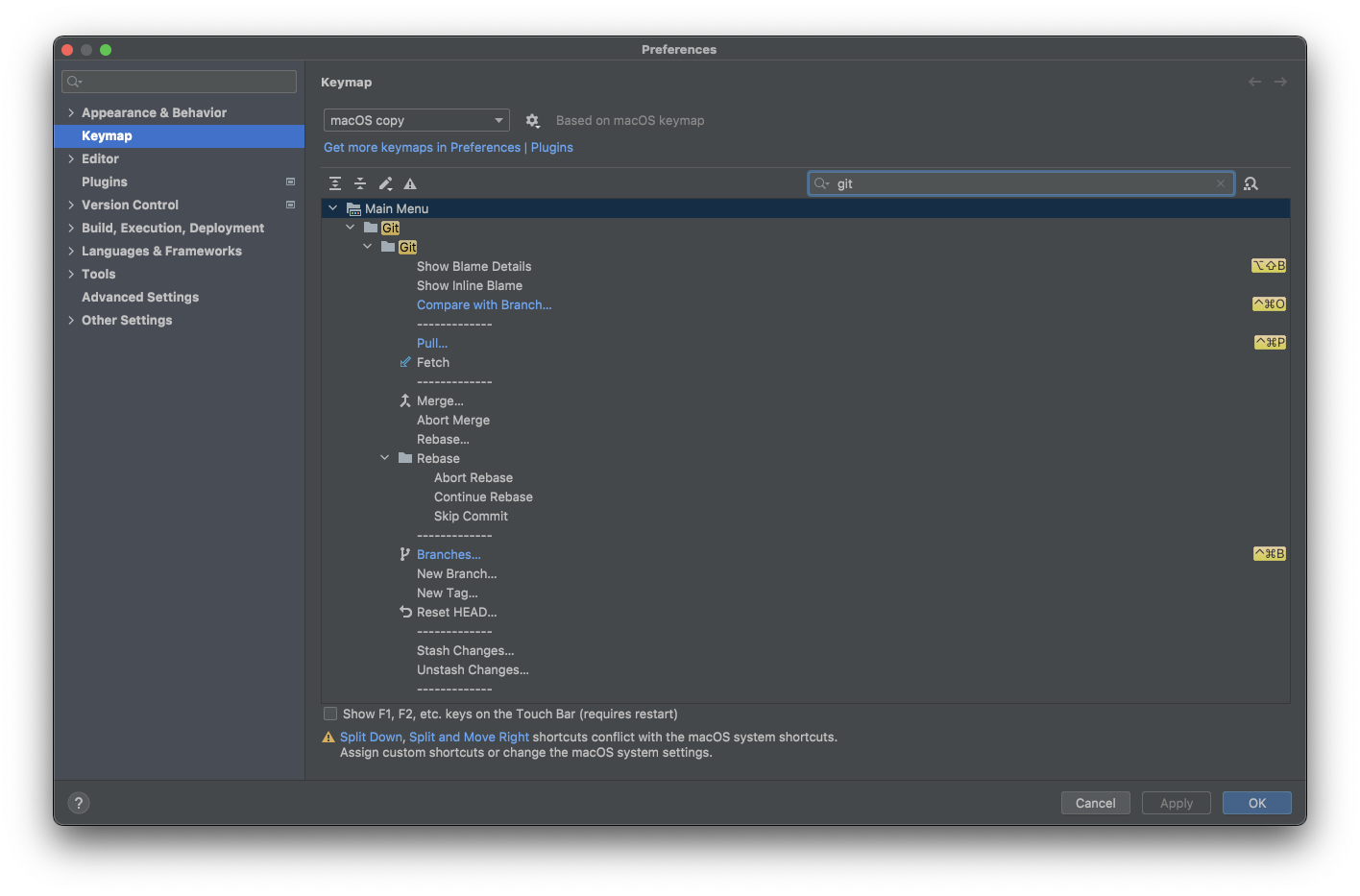The height and width of the screenshot is (896, 1360).
Task: Click the forward arrow in Keymap header
Action: [x=1280, y=82]
